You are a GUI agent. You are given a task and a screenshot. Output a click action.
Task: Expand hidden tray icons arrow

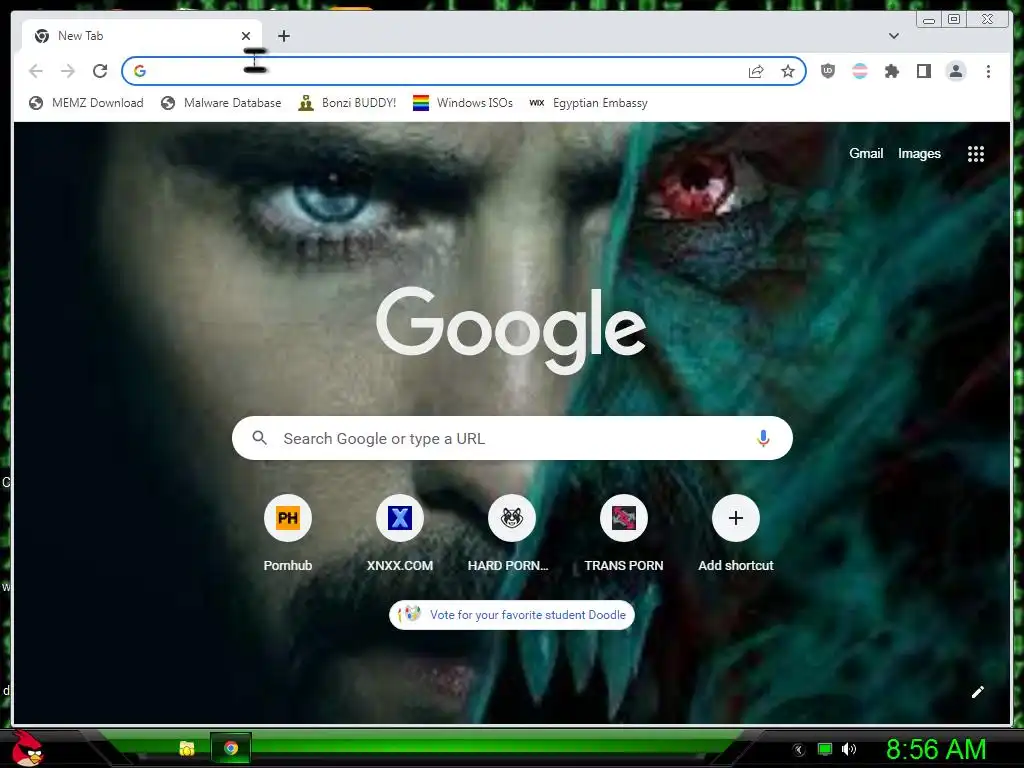[798, 750]
